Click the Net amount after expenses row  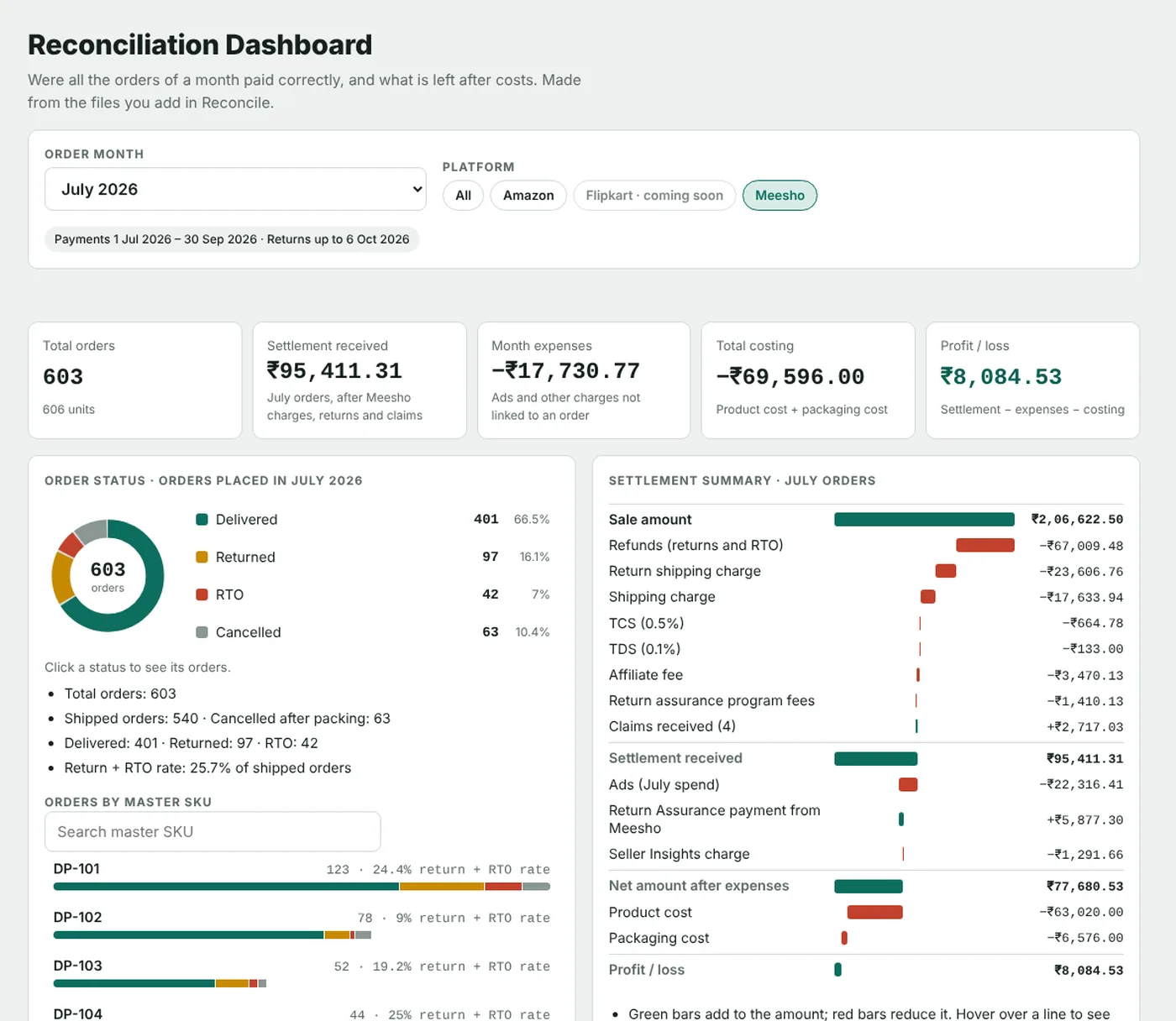pyautogui.click(x=866, y=886)
